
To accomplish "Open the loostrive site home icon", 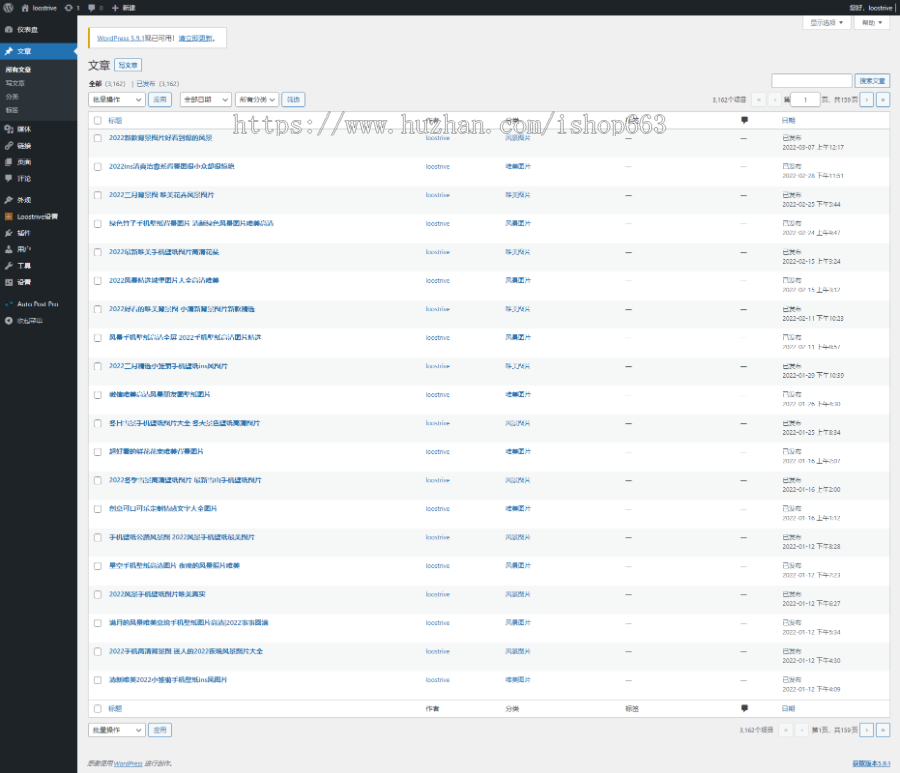I will (x=25, y=8).
